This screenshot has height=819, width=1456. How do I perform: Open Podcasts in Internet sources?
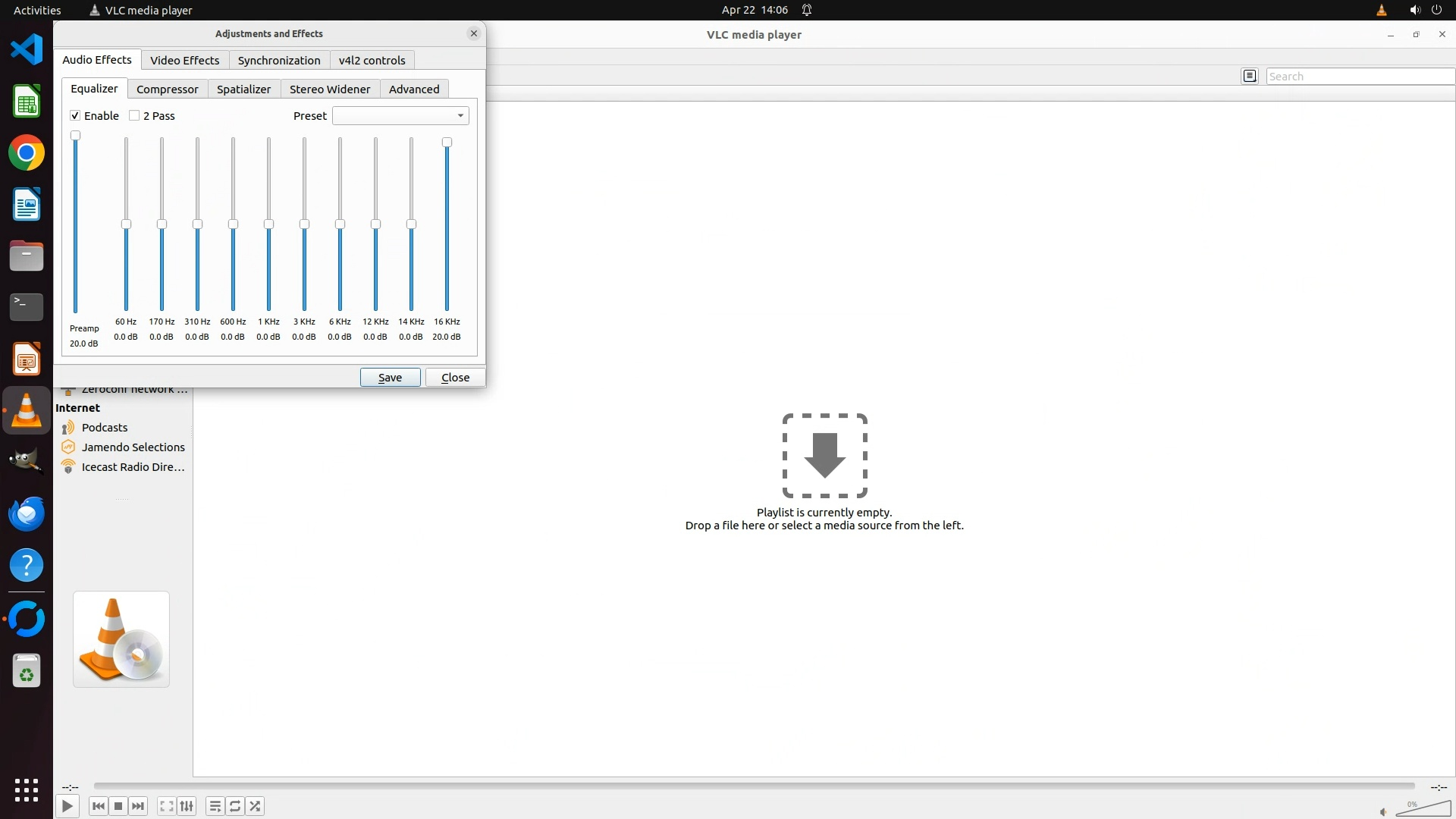pyautogui.click(x=105, y=428)
